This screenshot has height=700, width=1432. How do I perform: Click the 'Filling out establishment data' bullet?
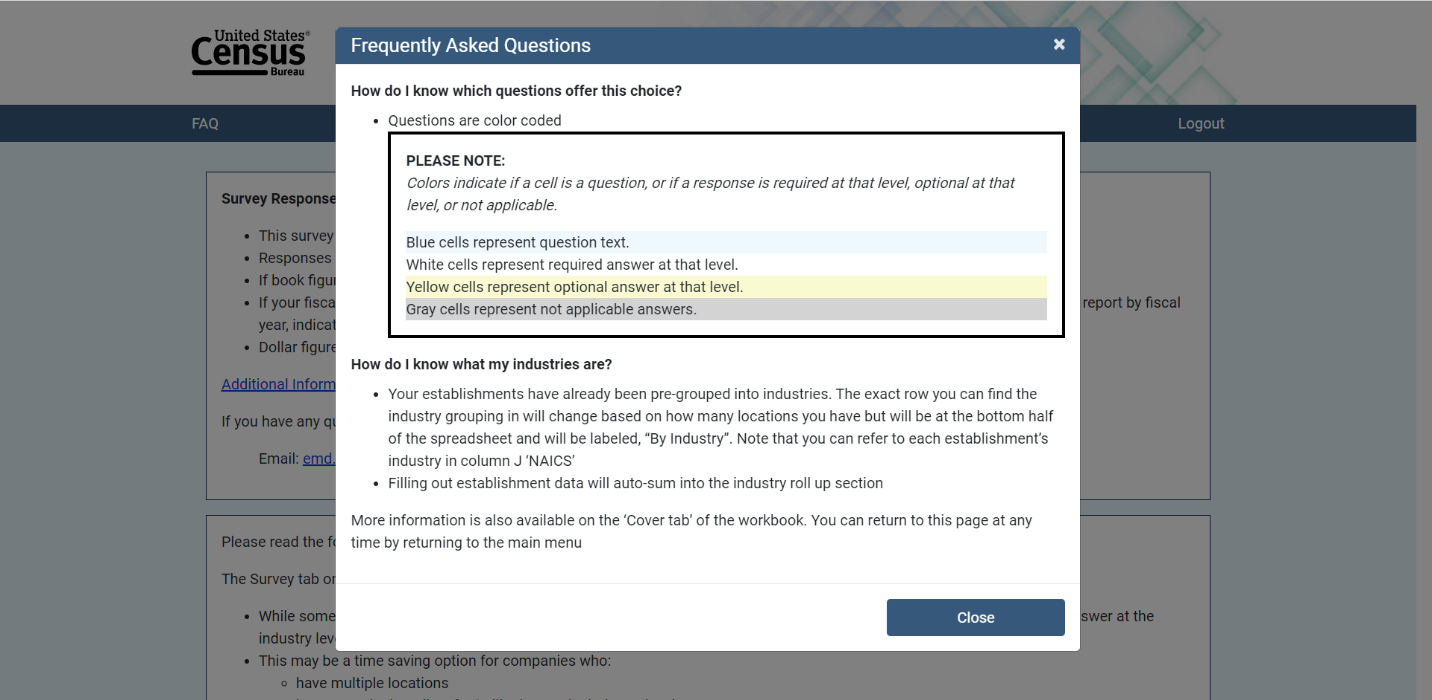[635, 483]
